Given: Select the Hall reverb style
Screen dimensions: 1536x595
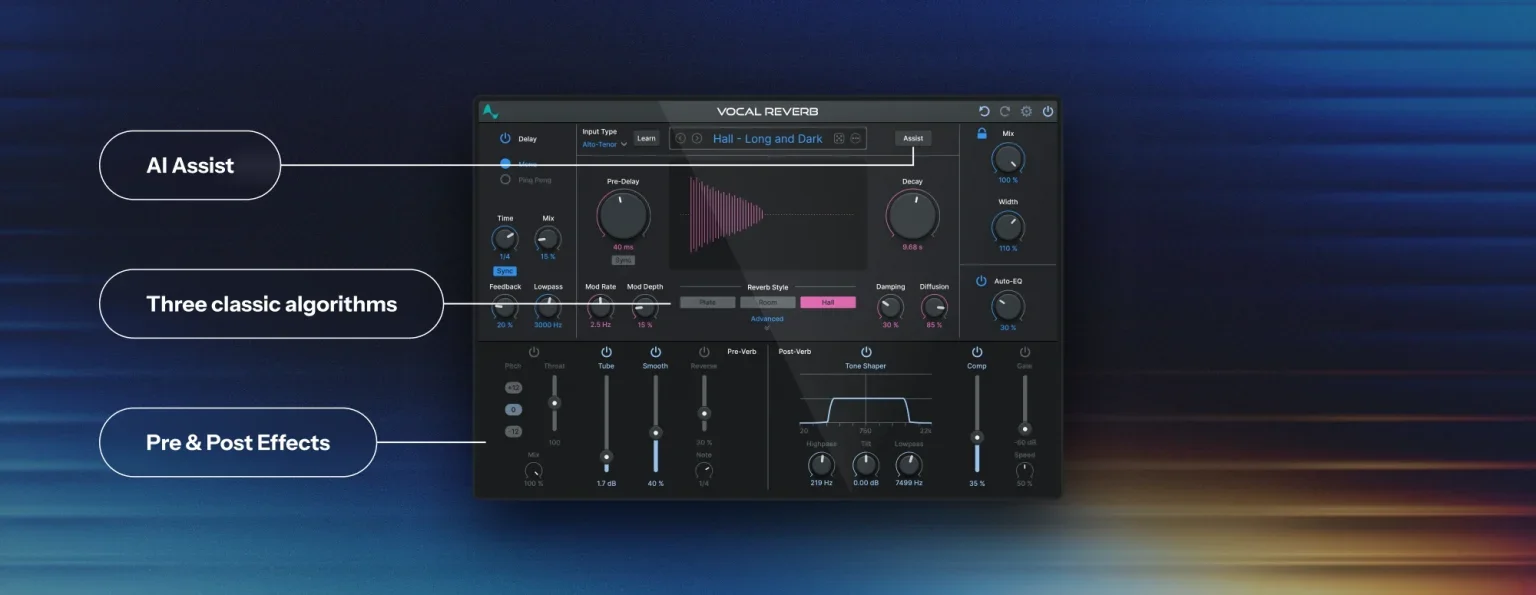Looking at the screenshot, I should click(x=828, y=302).
